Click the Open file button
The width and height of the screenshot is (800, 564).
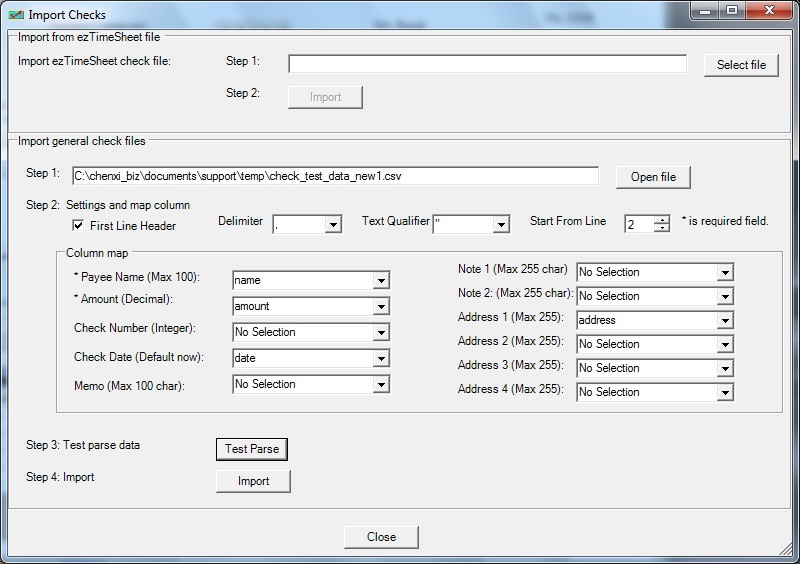(653, 177)
